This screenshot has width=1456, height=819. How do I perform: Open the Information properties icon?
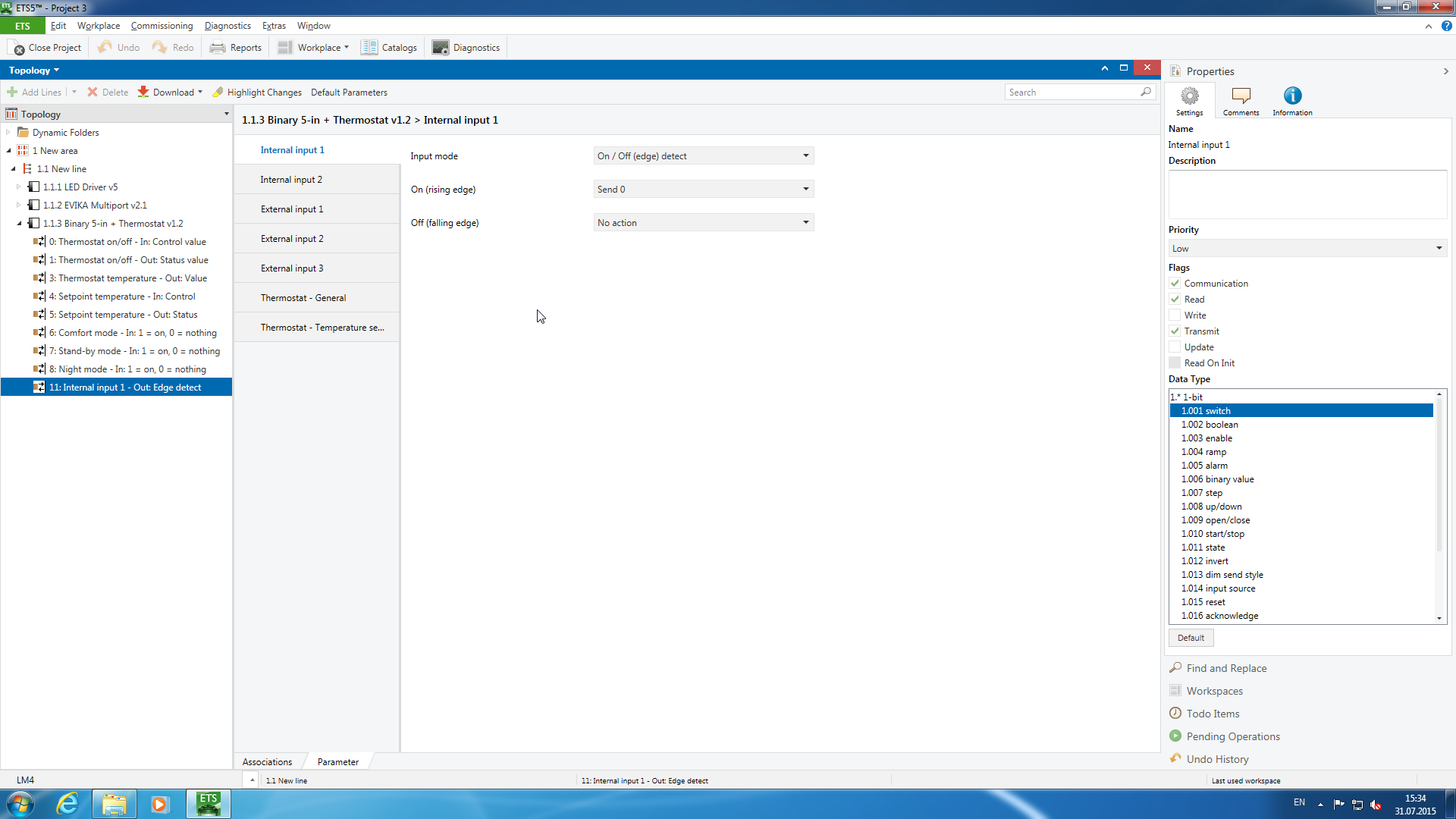click(1292, 96)
